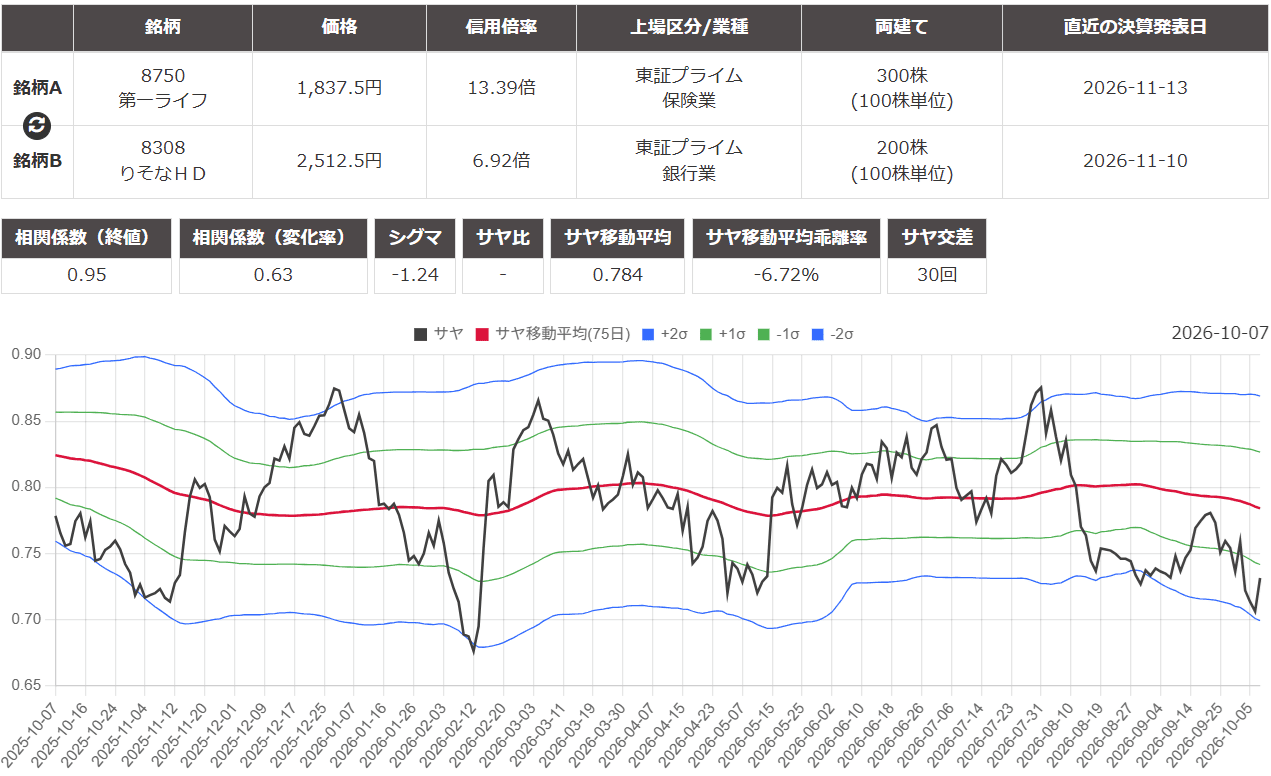Screen dimensions: 1271x776
Task: Hide the +1σ band via the legend
Action: 723,334
